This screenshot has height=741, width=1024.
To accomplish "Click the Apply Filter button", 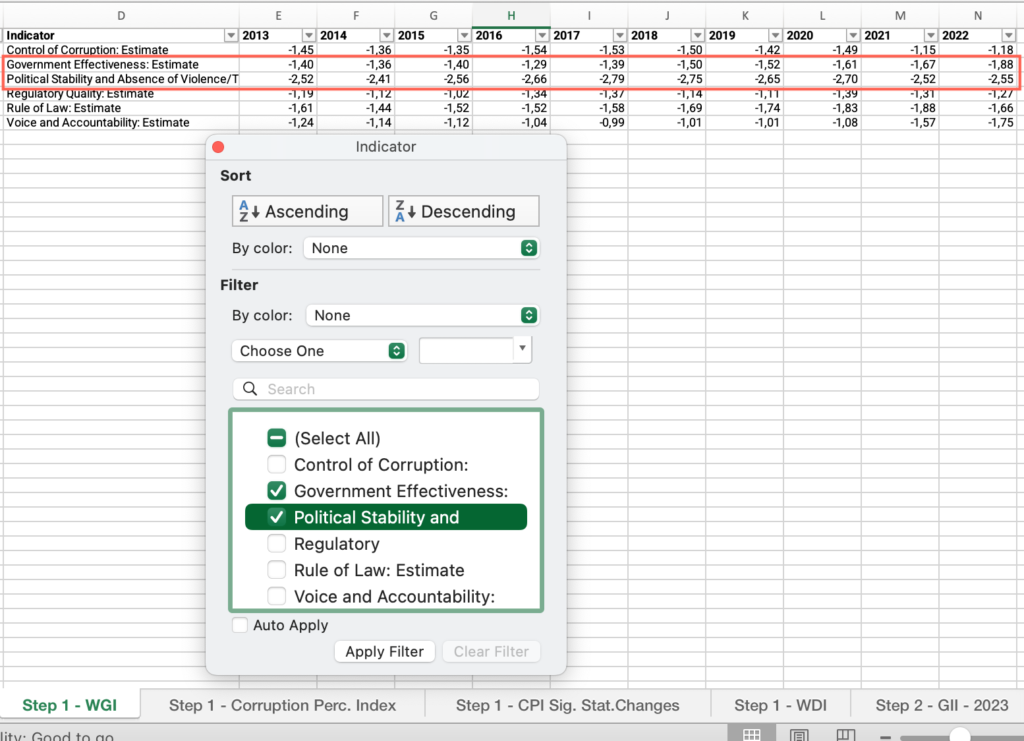I will [x=385, y=652].
